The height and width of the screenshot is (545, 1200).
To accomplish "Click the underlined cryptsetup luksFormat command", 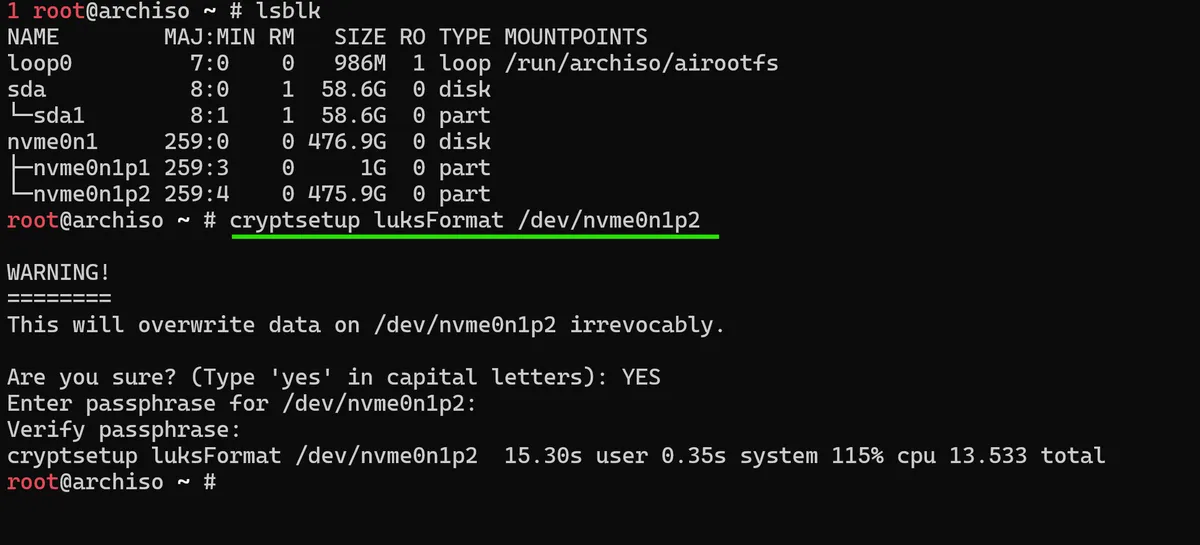I will pos(474,220).
